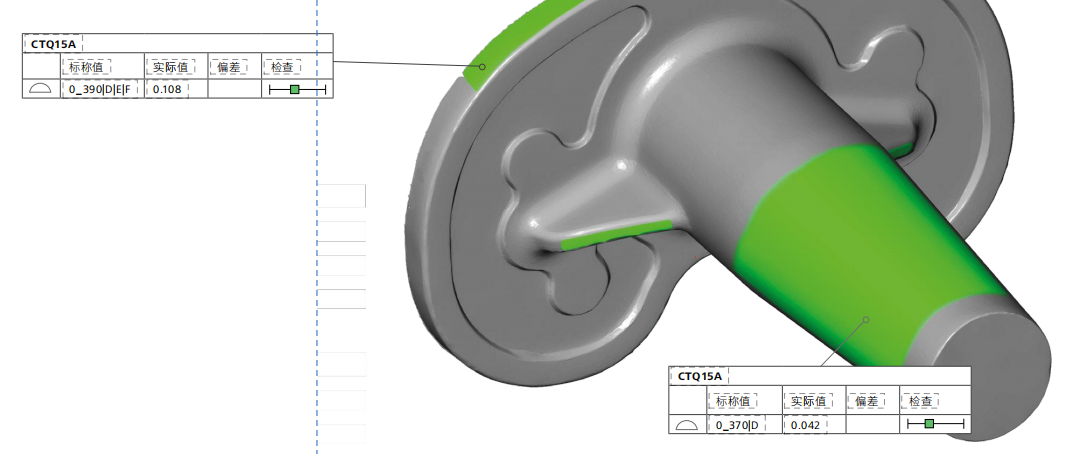Select leader point on green flange edge
This screenshot has height=454, width=1074.
pos(482,67)
